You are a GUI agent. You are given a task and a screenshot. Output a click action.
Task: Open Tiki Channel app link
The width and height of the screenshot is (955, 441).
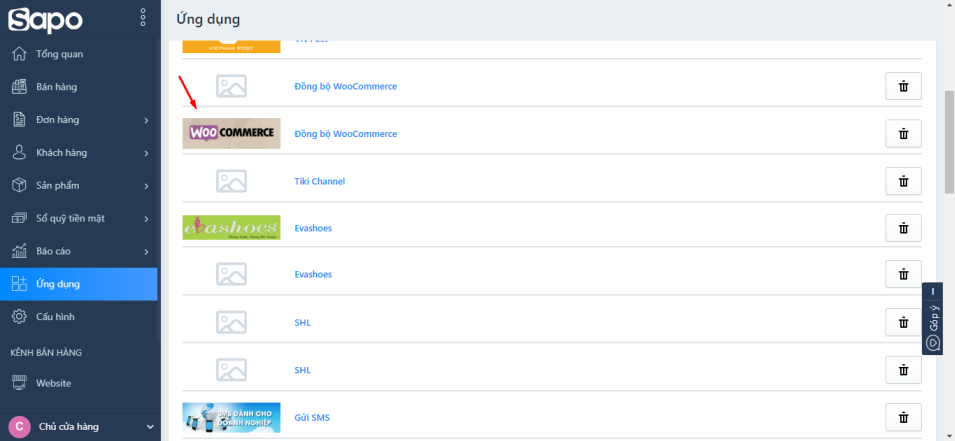(319, 182)
